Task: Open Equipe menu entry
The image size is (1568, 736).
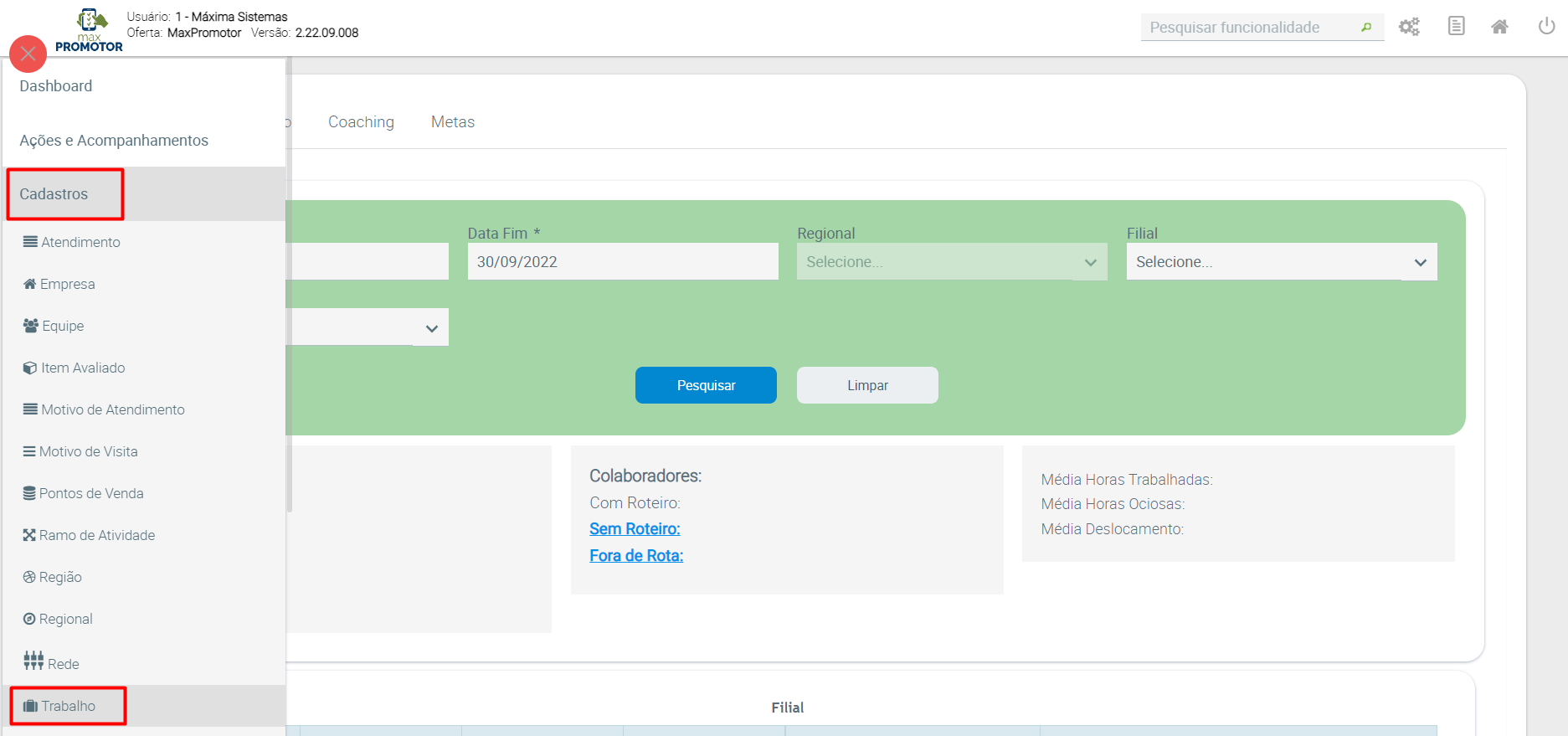Action: pos(144,326)
